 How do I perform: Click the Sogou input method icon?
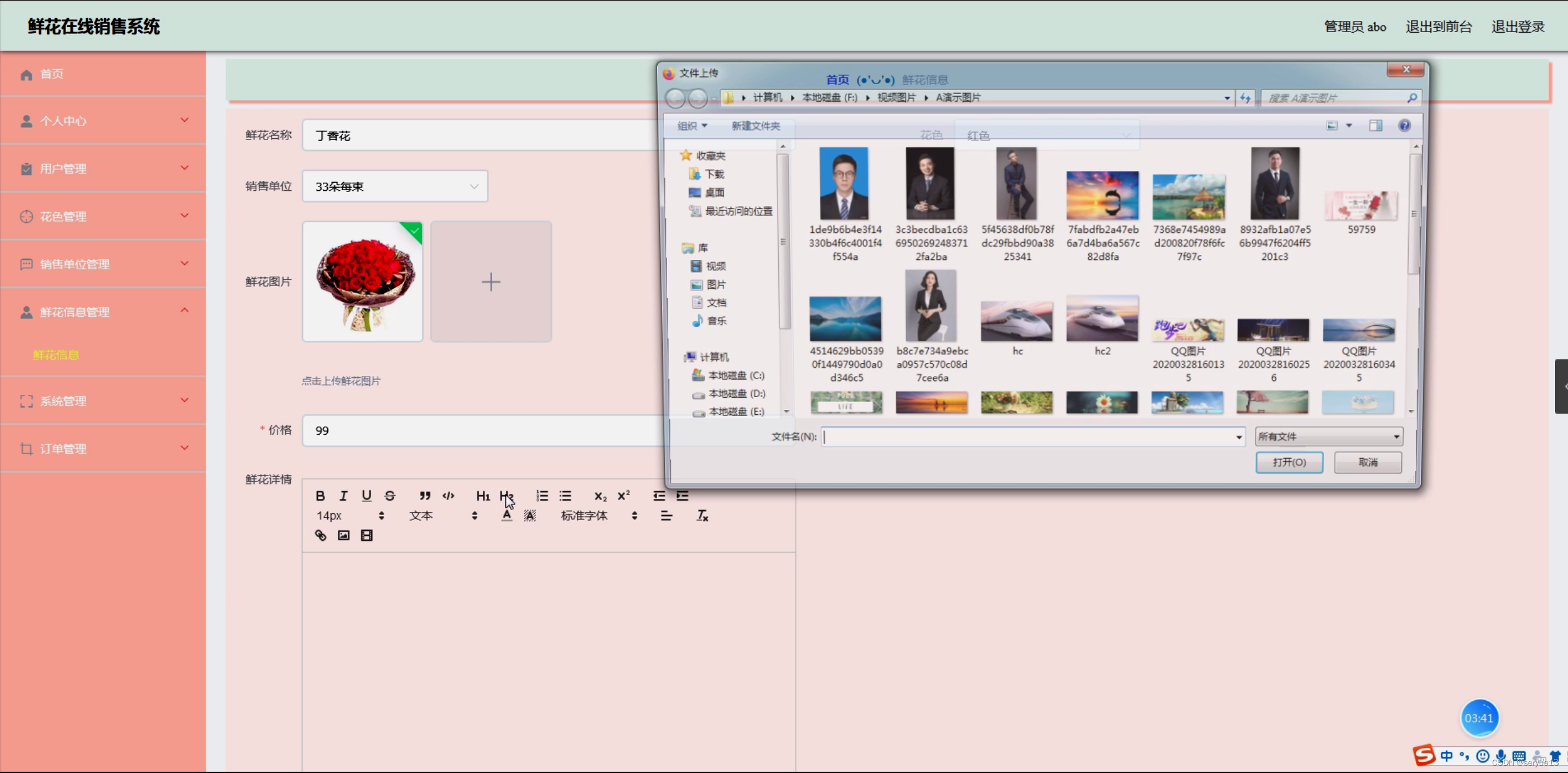click(1424, 754)
